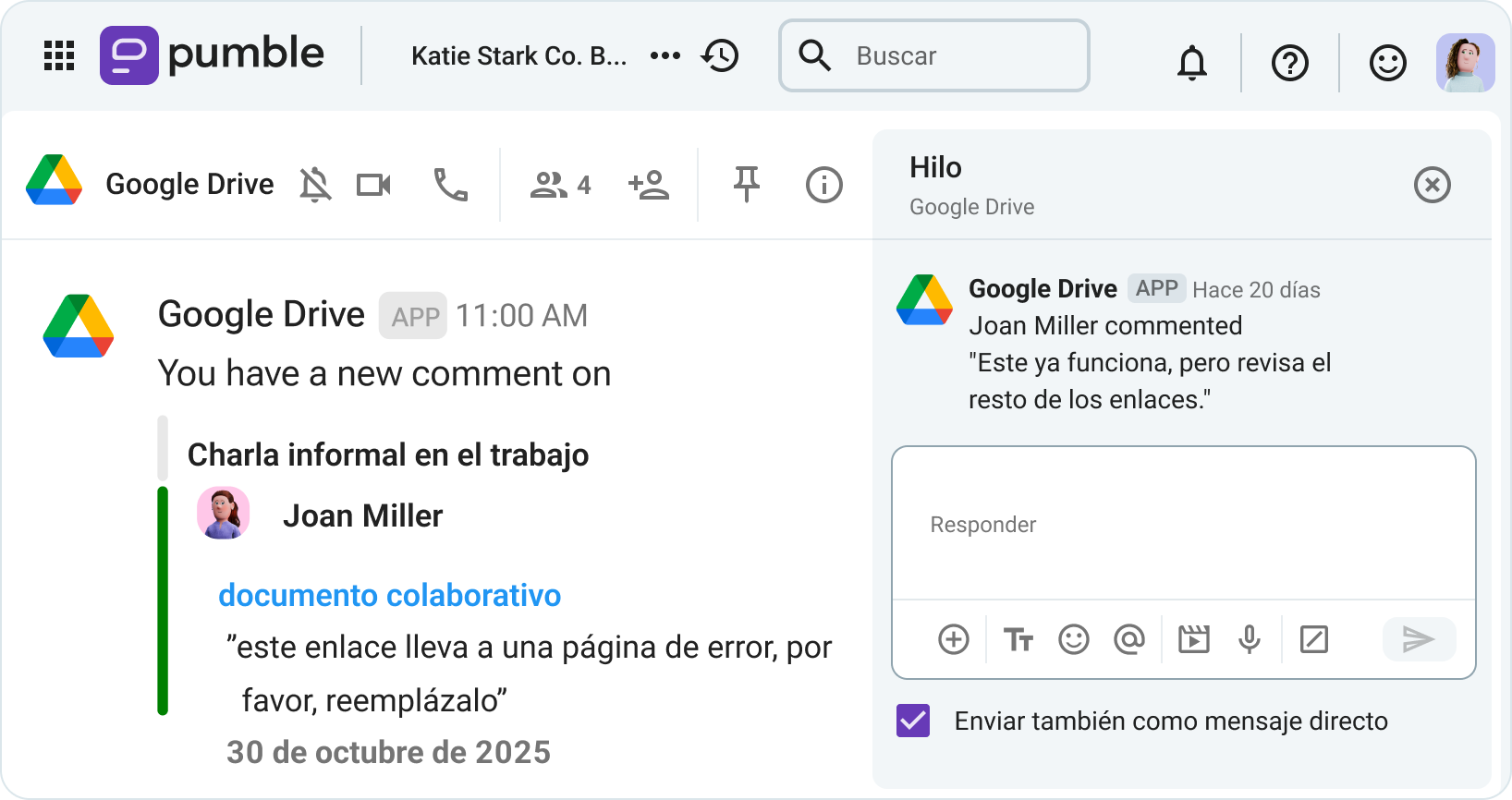Viewport: 1512px width, 800px height.
Task: Click Google Drive app avatar in message
Action: tap(79, 325)
